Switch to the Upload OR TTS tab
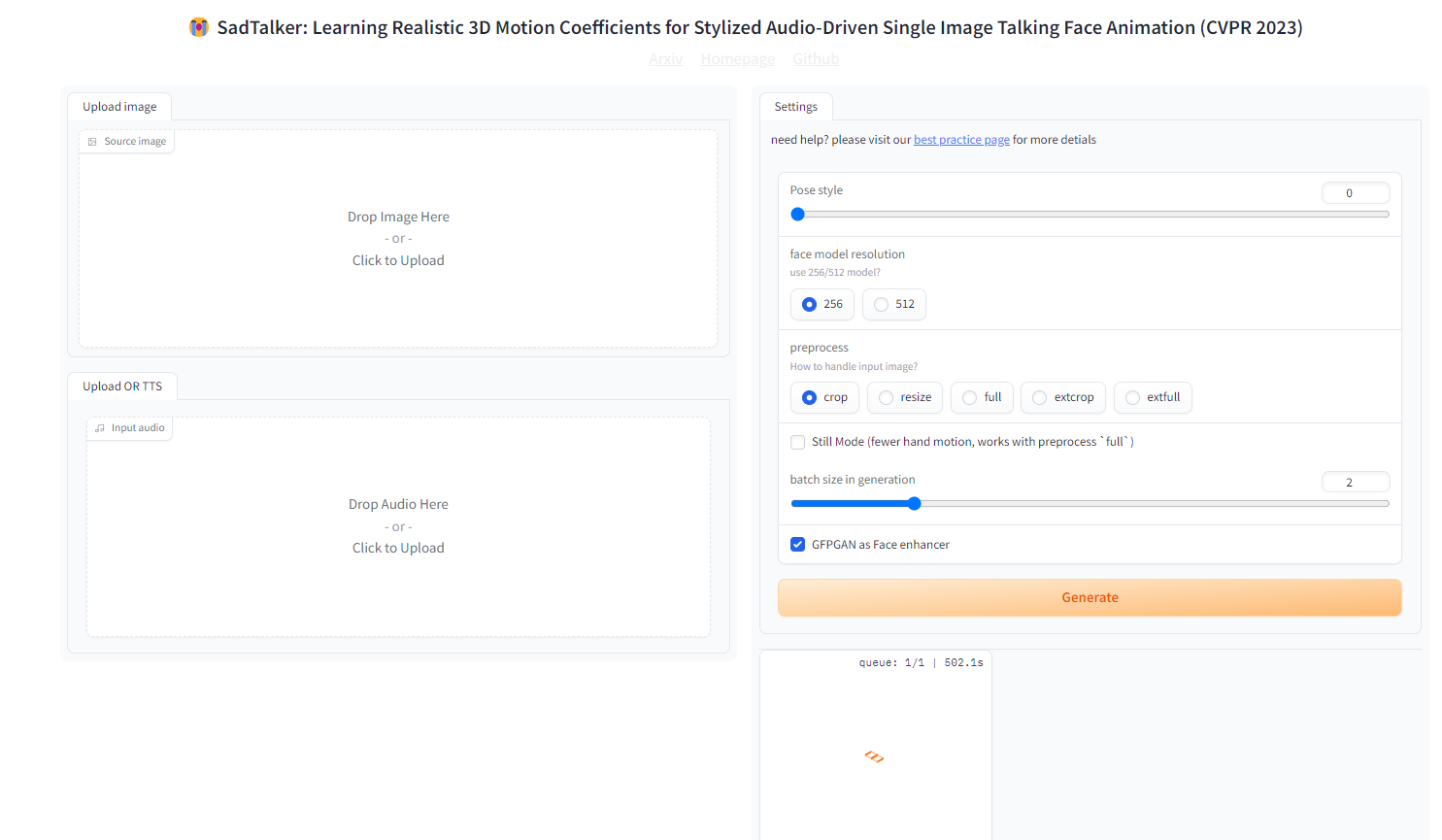 [122, 386]
